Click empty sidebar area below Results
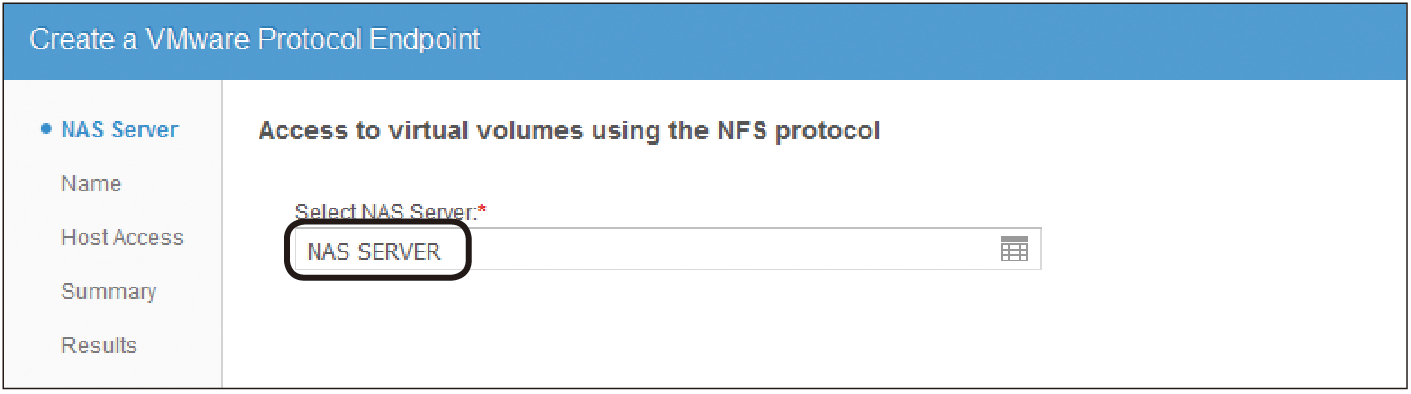Viewport: 1411px width, 394px height. pos(112,374)
